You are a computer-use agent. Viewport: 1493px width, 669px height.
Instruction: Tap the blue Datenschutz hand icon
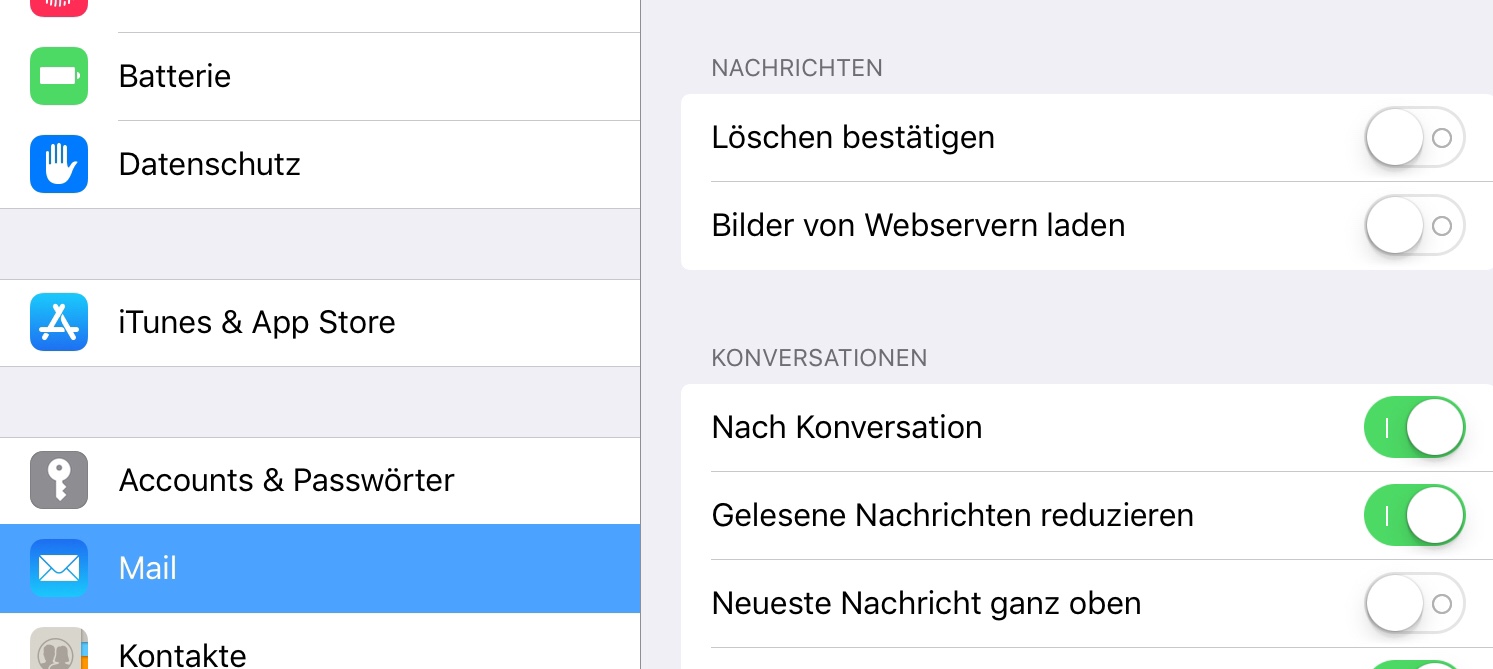pos(59,164)
